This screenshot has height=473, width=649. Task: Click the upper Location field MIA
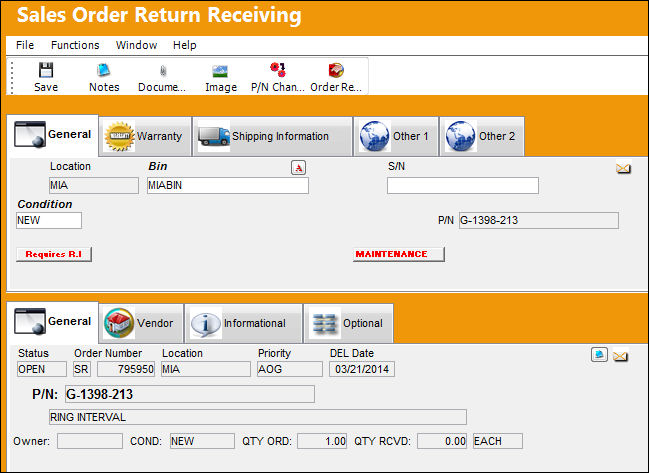(x=94, y=185)
